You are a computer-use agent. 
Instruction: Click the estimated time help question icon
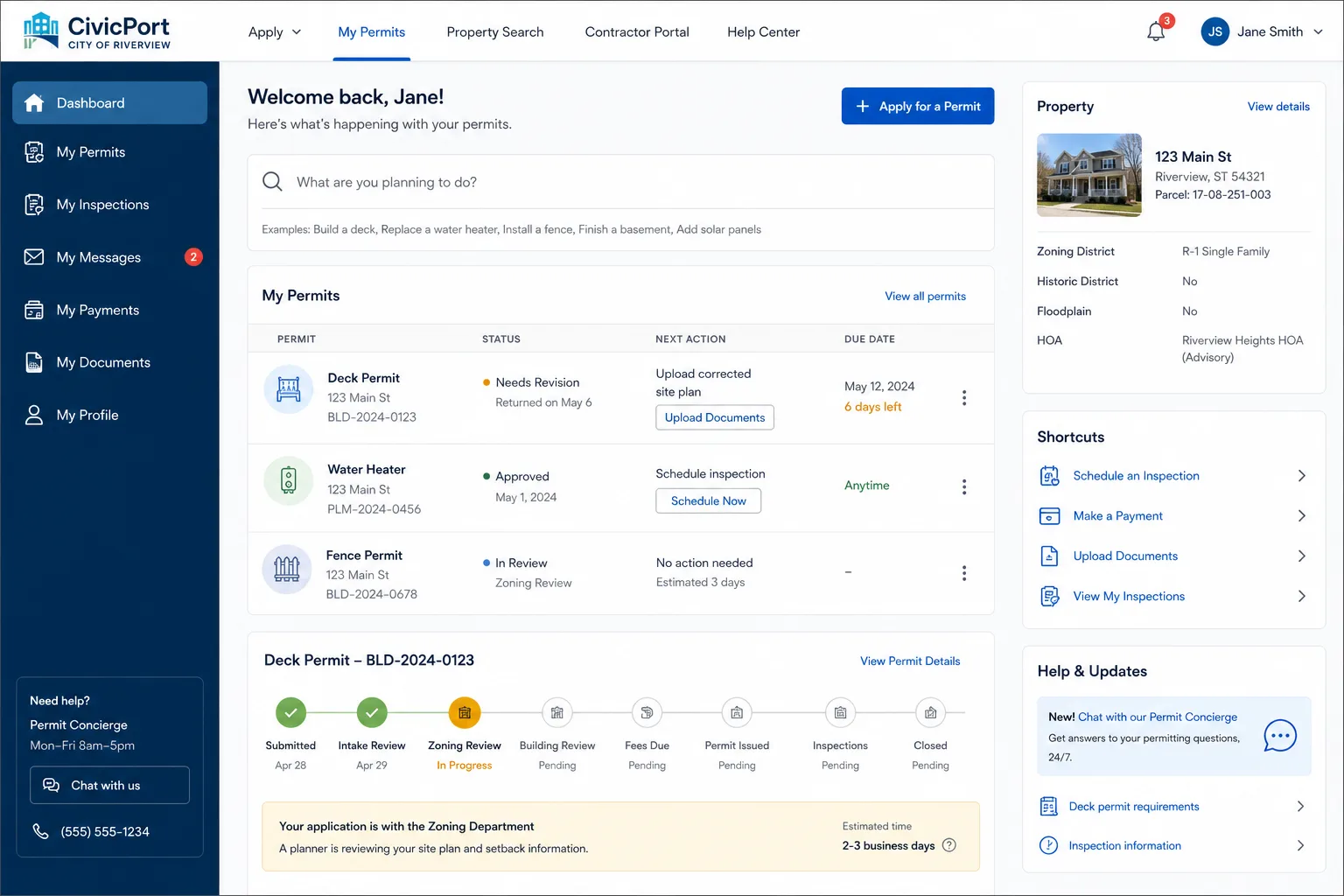click(x=949, y=845)
